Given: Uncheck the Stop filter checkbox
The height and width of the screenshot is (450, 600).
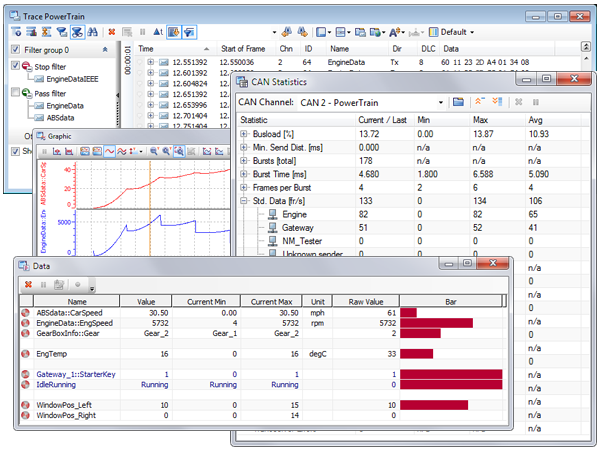Looking at the screenshot, I should (16, 66).
